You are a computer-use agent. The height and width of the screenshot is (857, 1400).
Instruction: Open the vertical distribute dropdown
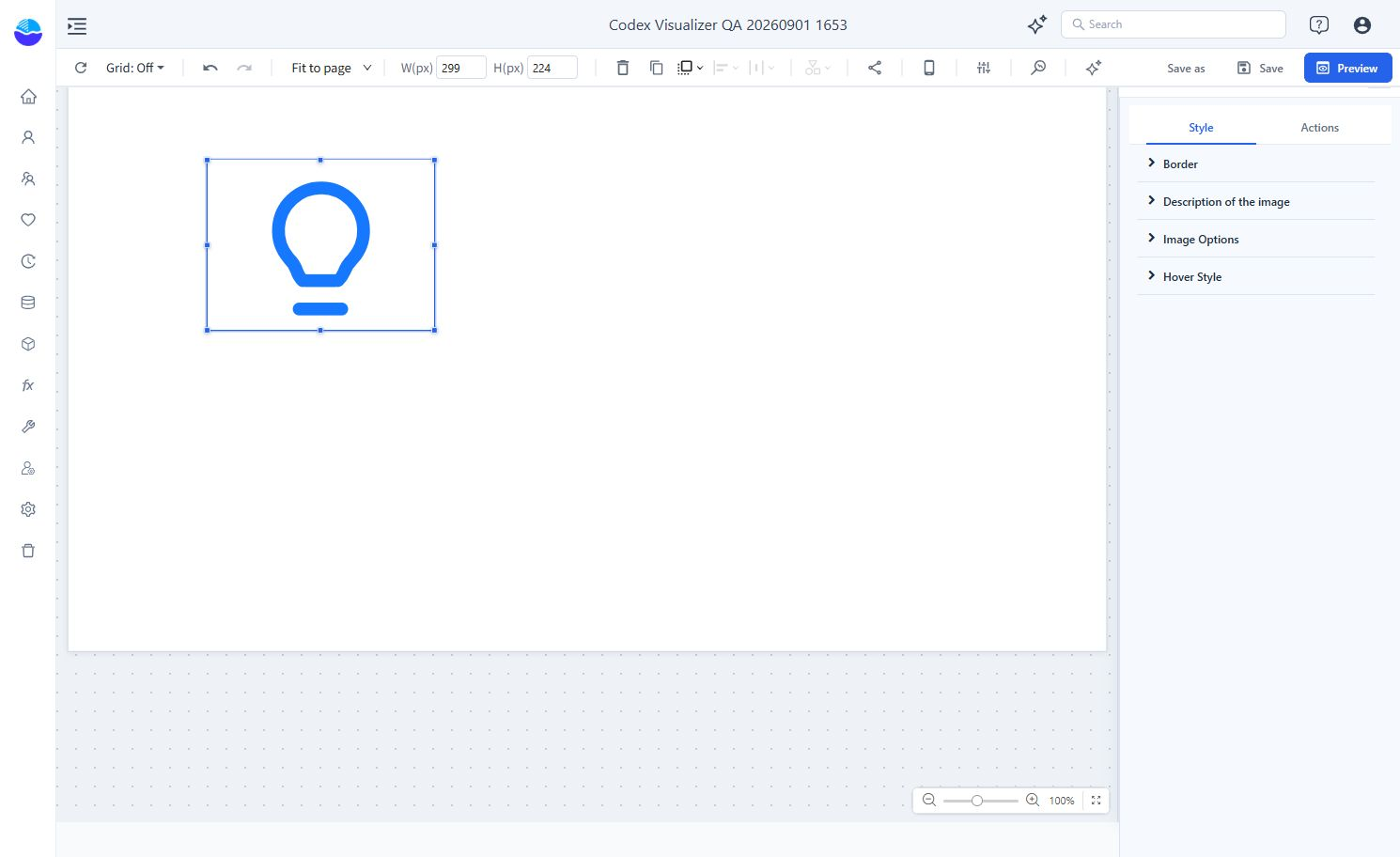click(x=762, y=68)
